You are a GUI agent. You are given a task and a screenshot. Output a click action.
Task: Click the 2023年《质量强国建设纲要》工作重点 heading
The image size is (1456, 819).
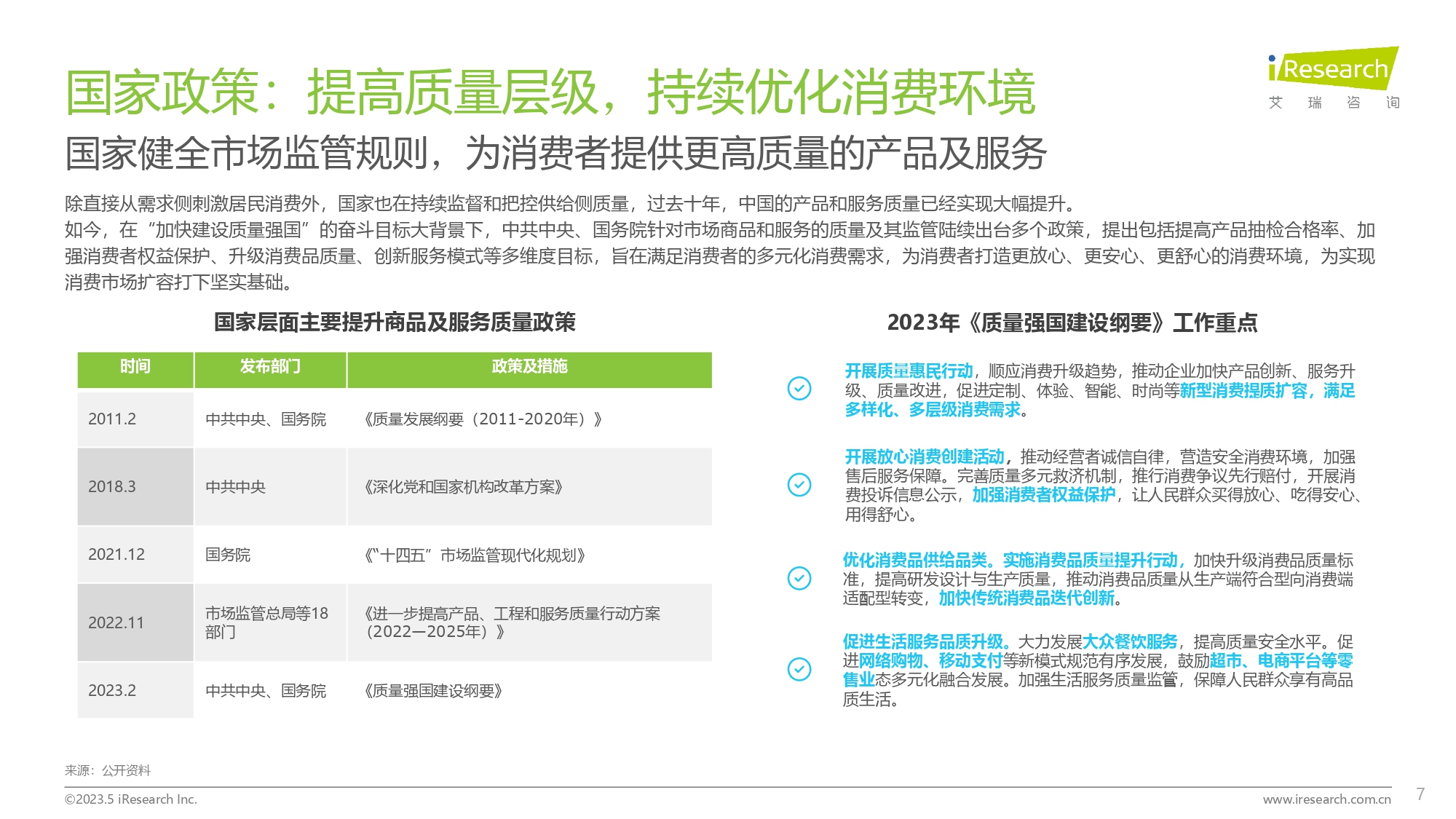coord(1072,323)
